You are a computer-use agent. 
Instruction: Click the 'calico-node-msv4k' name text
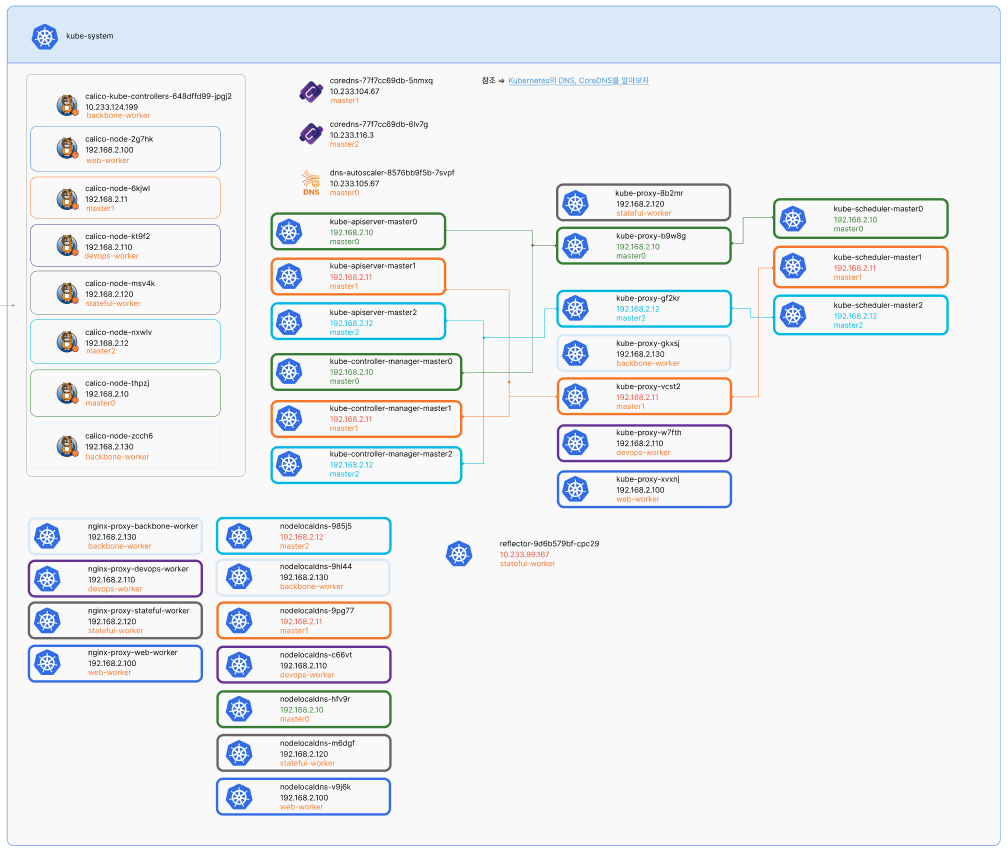(120, 283)
